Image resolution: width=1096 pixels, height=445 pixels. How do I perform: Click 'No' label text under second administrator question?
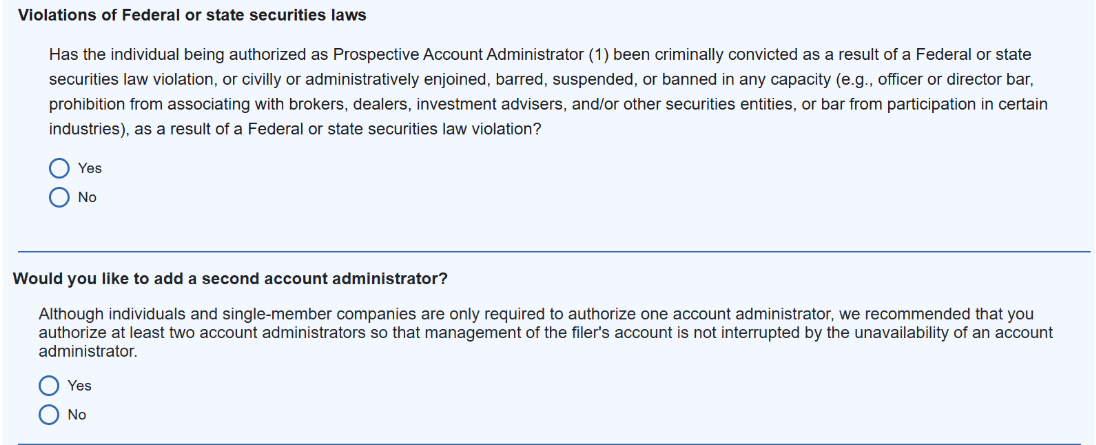pyautogui.click(x=77, y=414)
